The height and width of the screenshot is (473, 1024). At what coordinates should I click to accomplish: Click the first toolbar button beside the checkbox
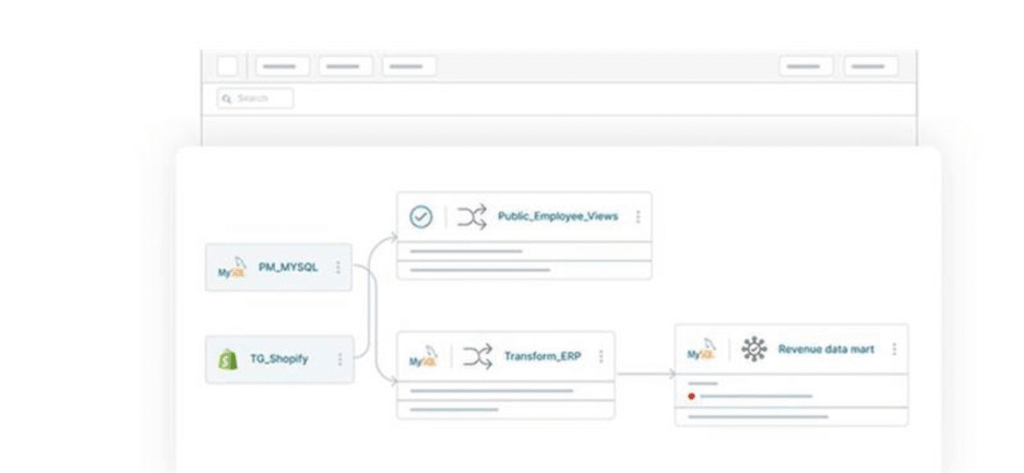(282, 66)
